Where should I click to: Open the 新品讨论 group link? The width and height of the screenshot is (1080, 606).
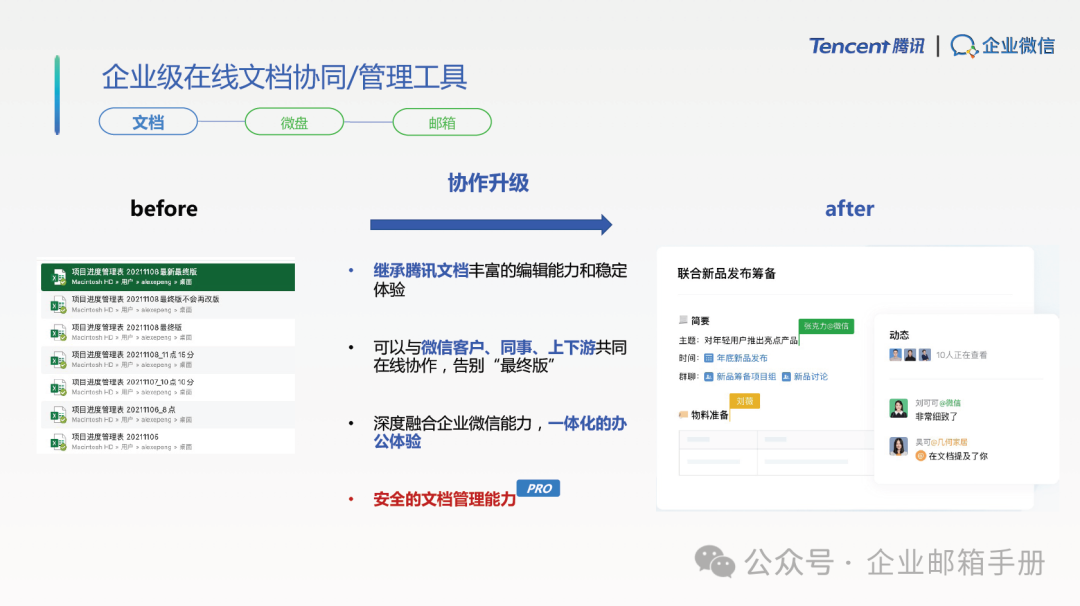pyautogui.click(x=811, y=377)
